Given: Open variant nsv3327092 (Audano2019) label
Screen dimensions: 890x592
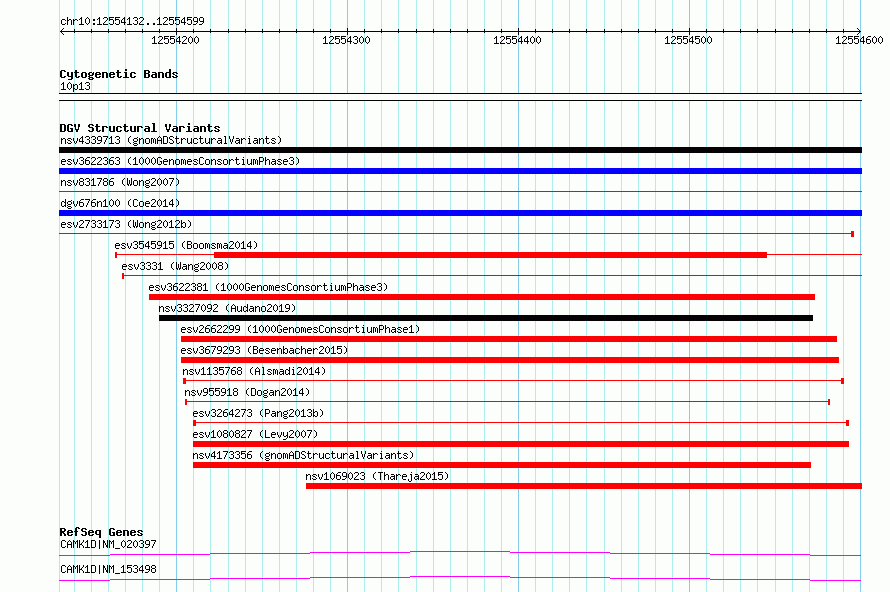Looking at the screenshot, I should point(227,308).
